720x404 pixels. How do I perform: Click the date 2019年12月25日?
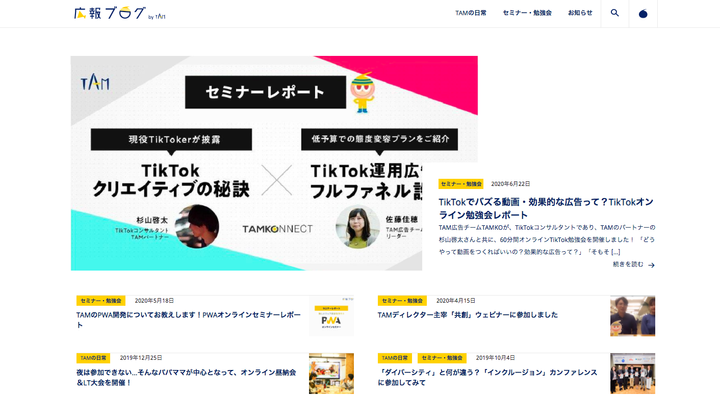[141, 358]
